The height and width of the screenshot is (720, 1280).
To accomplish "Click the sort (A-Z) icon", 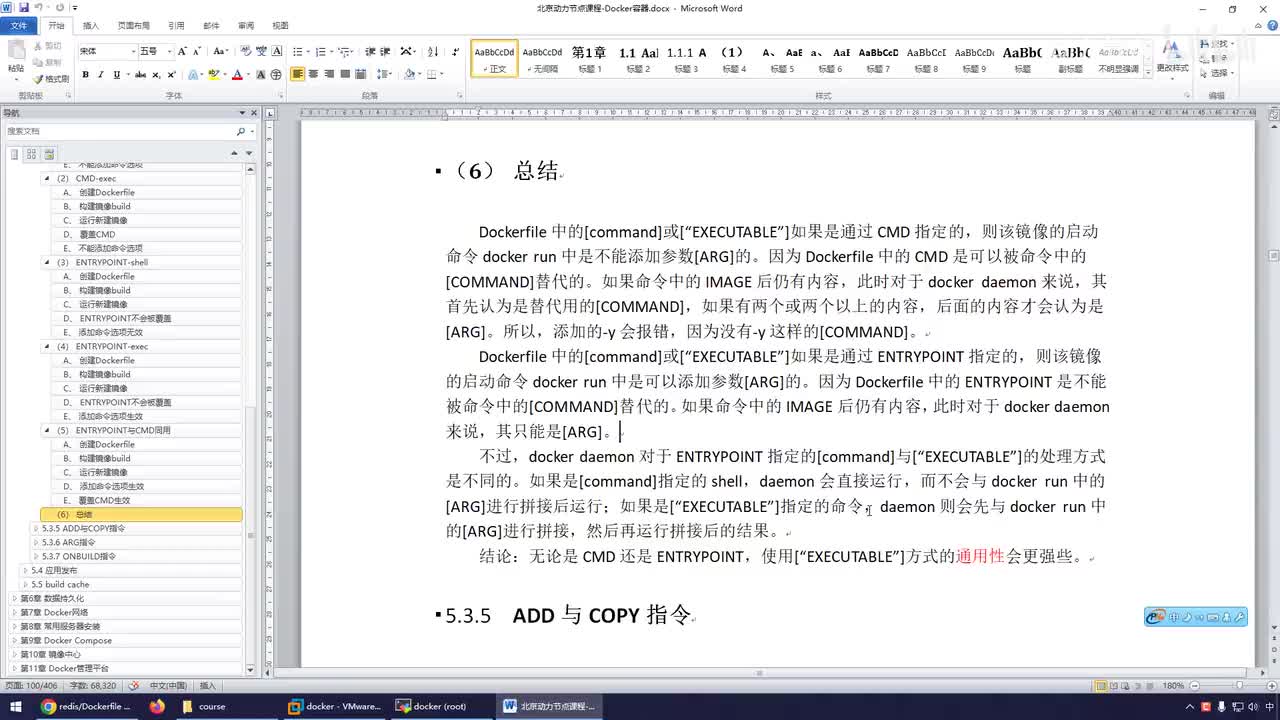I will [433, 51].
